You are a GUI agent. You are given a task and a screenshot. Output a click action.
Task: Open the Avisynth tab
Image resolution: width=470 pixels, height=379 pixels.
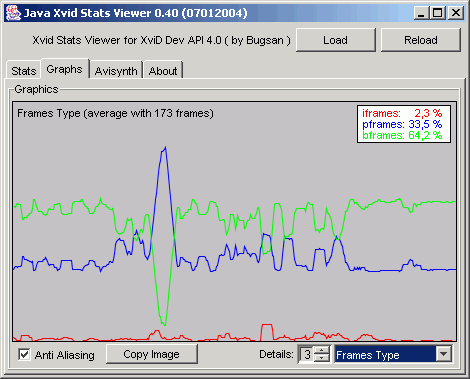point(116,71)
